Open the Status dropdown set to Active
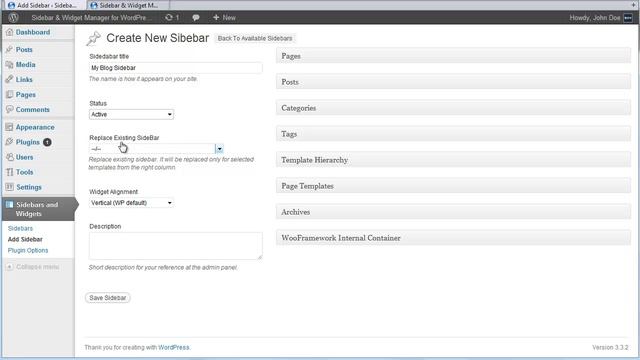 131,114
